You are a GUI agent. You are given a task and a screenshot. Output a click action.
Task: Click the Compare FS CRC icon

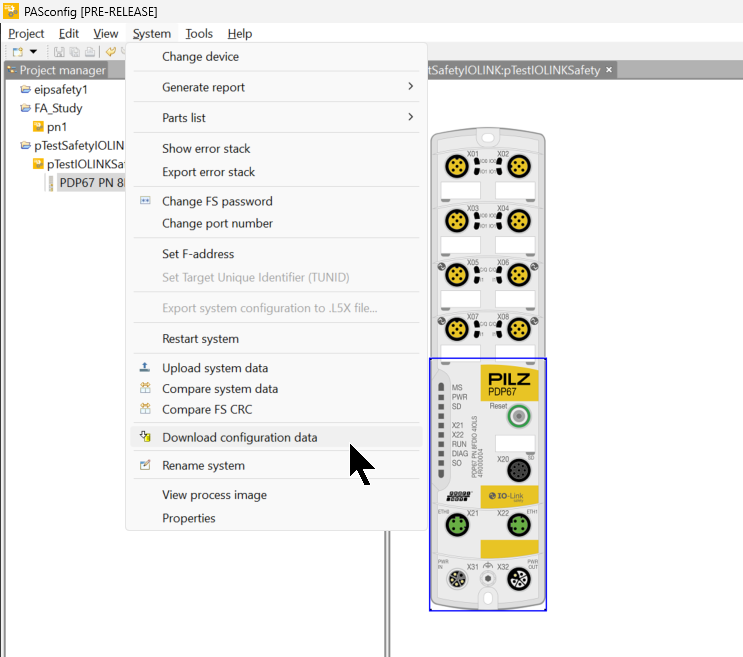click(x=145, y=408)
